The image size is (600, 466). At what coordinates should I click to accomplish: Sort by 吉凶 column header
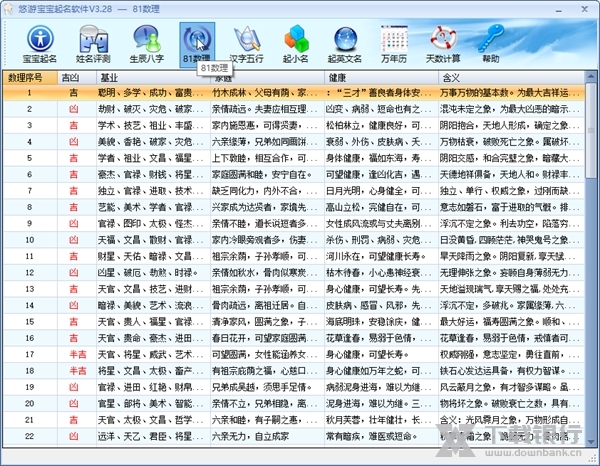pyautogui.click(x=77, y=78)
